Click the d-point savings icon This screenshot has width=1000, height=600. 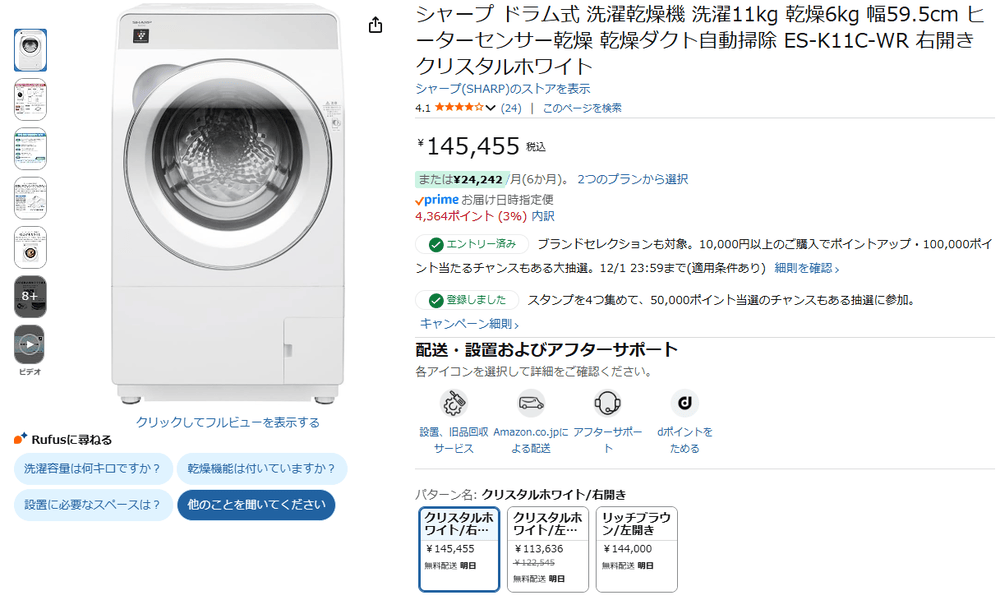pyautogui.click(x=685, y=403)
